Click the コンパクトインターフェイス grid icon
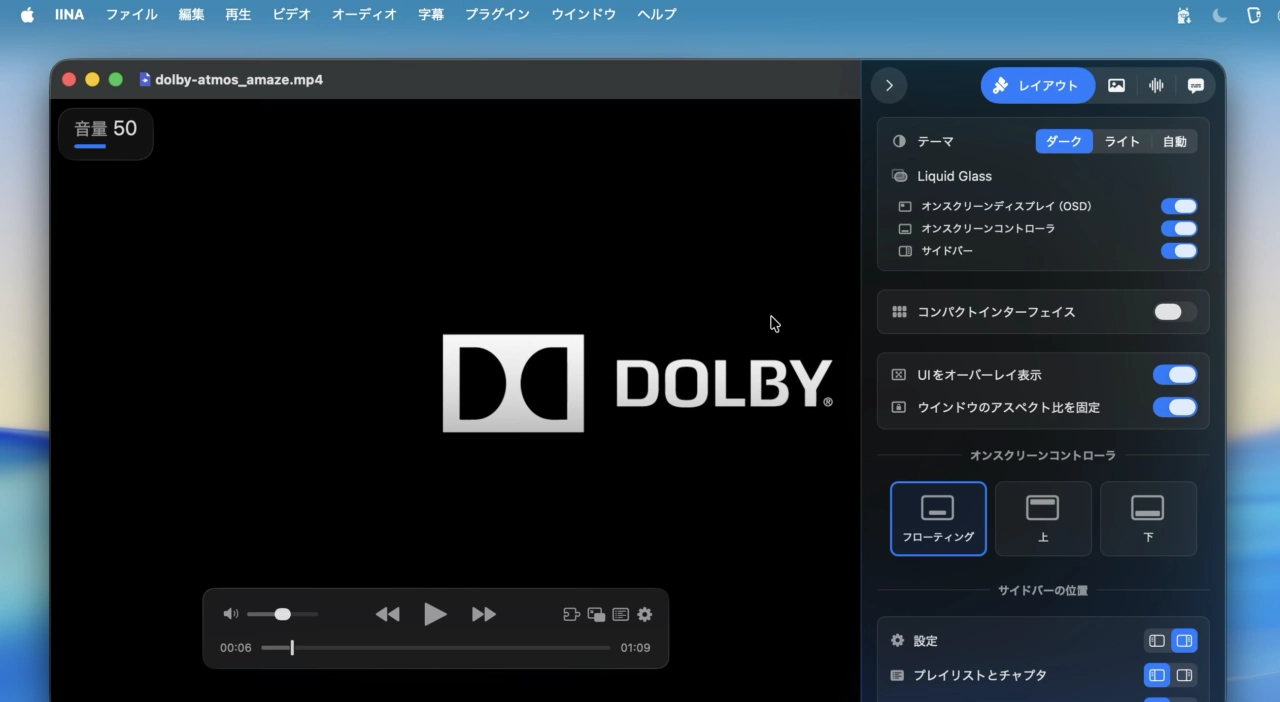The image size is (1280, 702). pyautogui.click(x=899, y=312)
